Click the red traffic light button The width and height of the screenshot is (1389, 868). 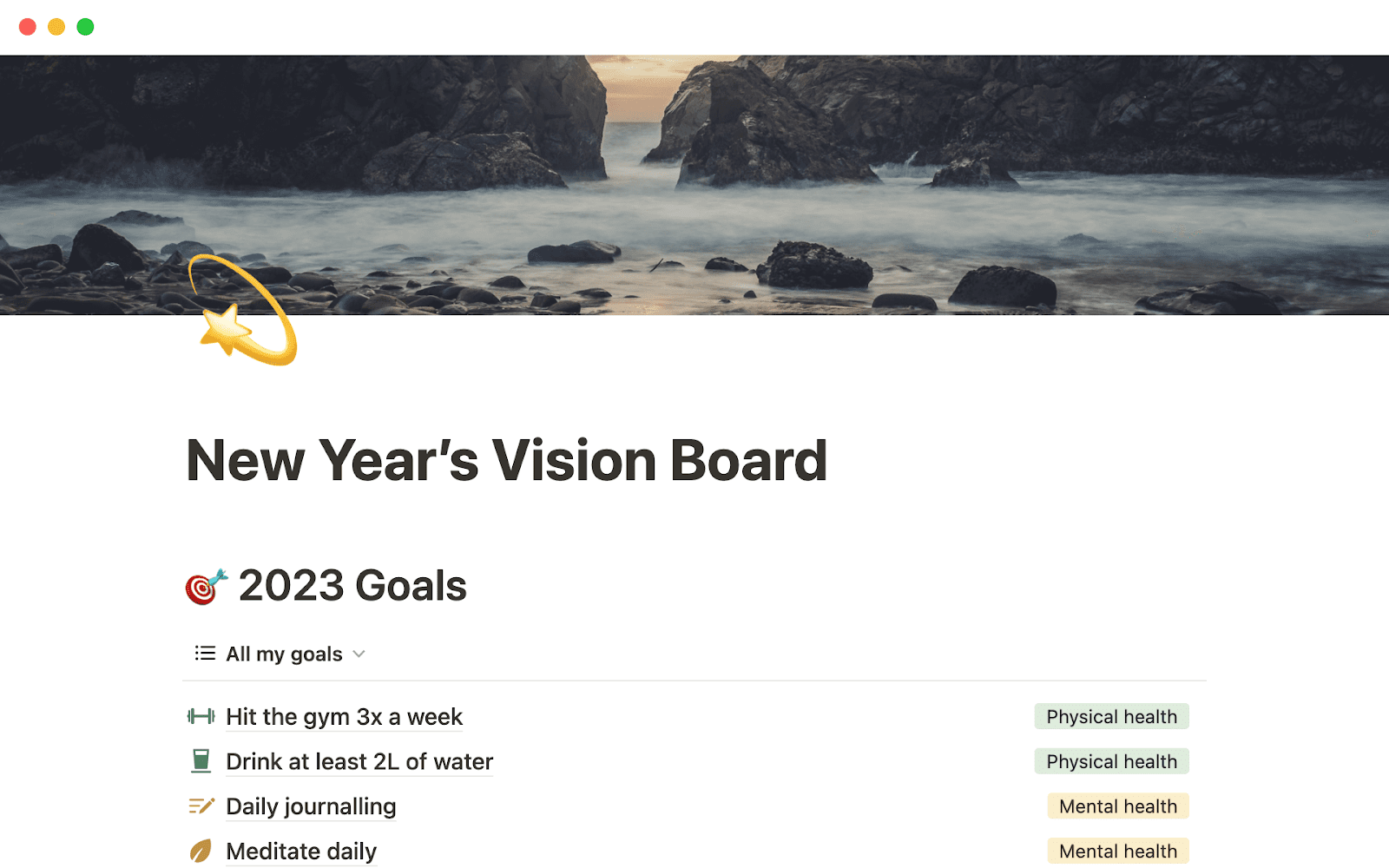click(x=28, y=26)
